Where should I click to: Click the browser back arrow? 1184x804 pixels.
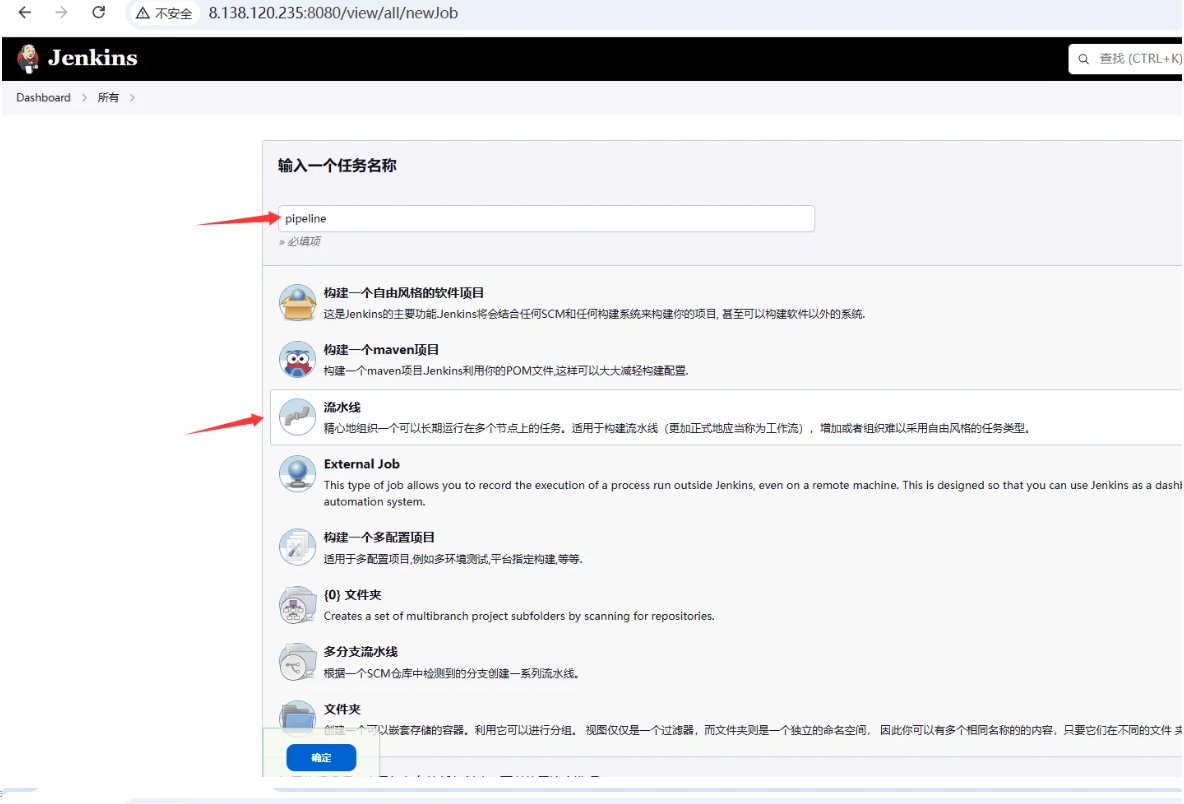(25, 13)
